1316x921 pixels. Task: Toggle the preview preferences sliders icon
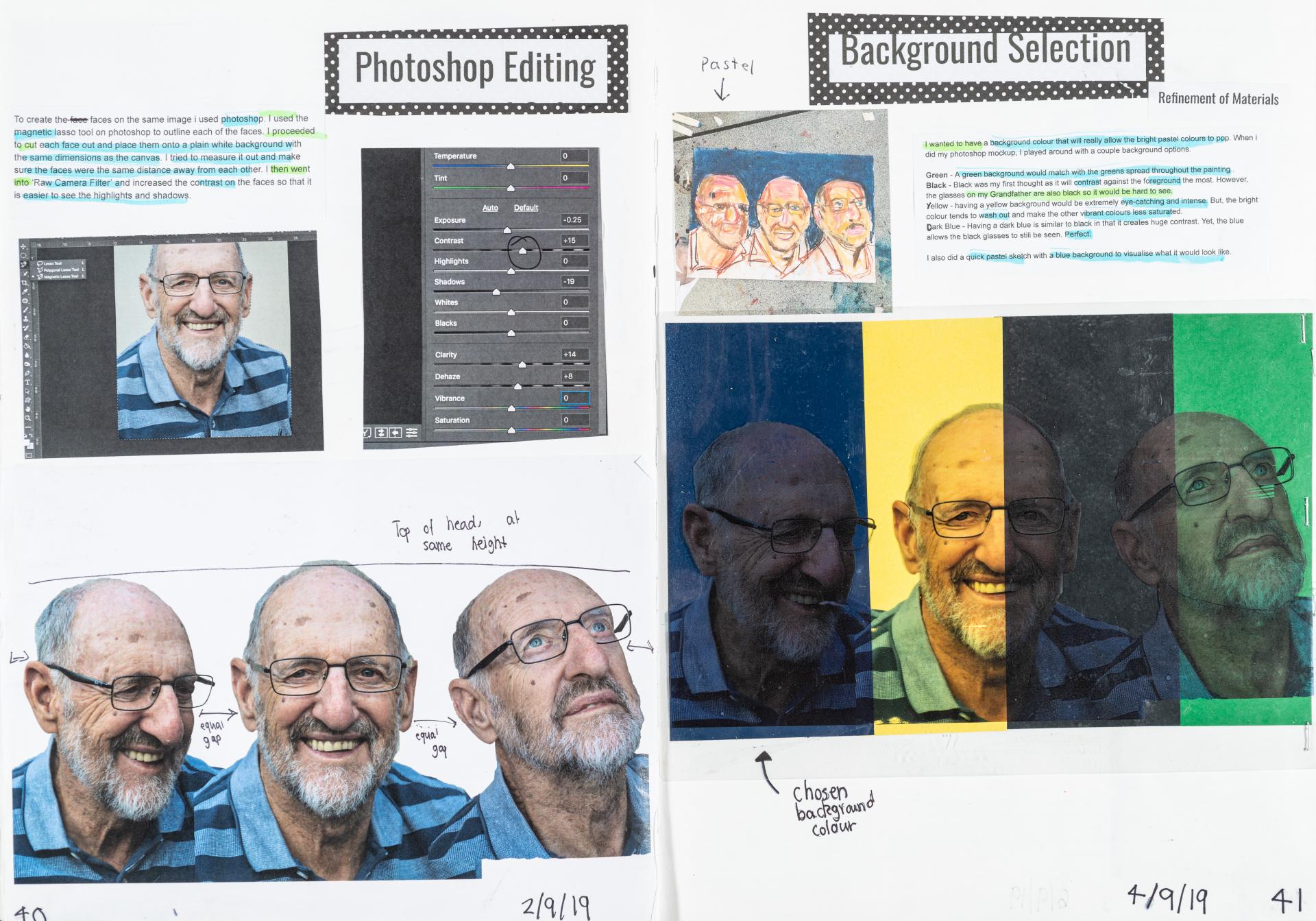(411, 433)
